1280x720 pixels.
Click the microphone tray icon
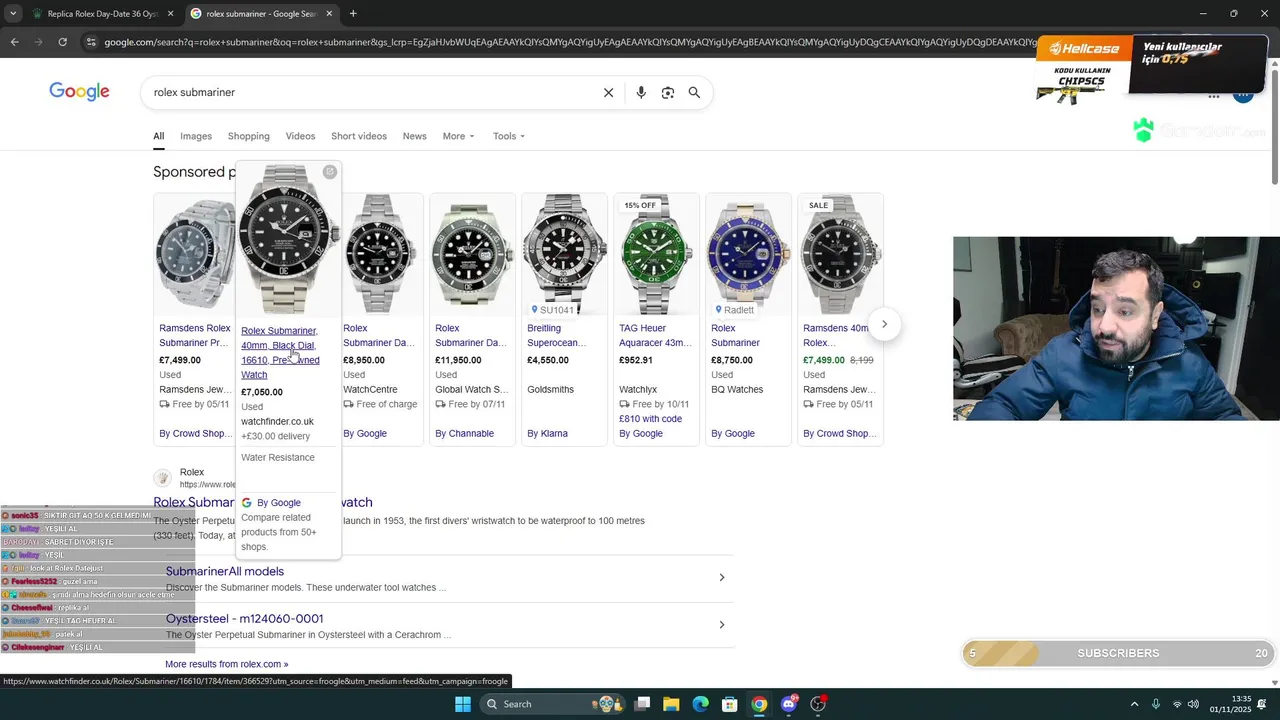click(x=1156, y=704)
